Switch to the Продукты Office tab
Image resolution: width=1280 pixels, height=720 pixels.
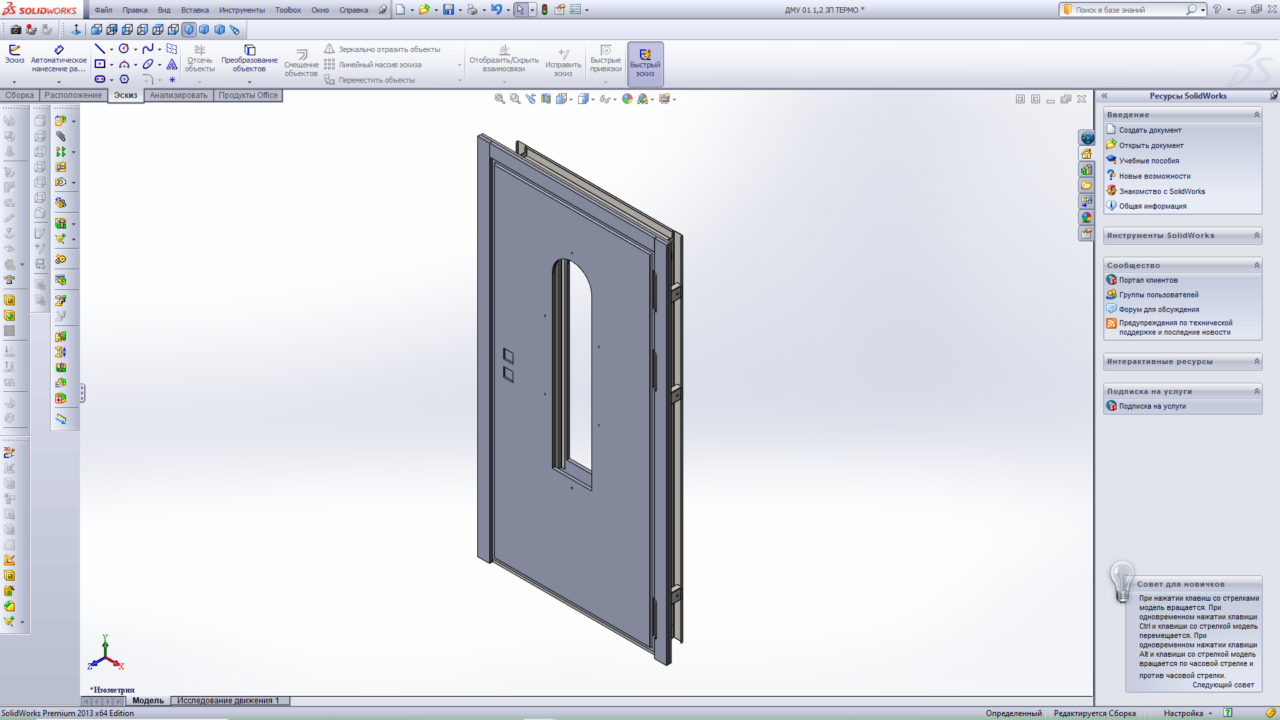(248, 95)
